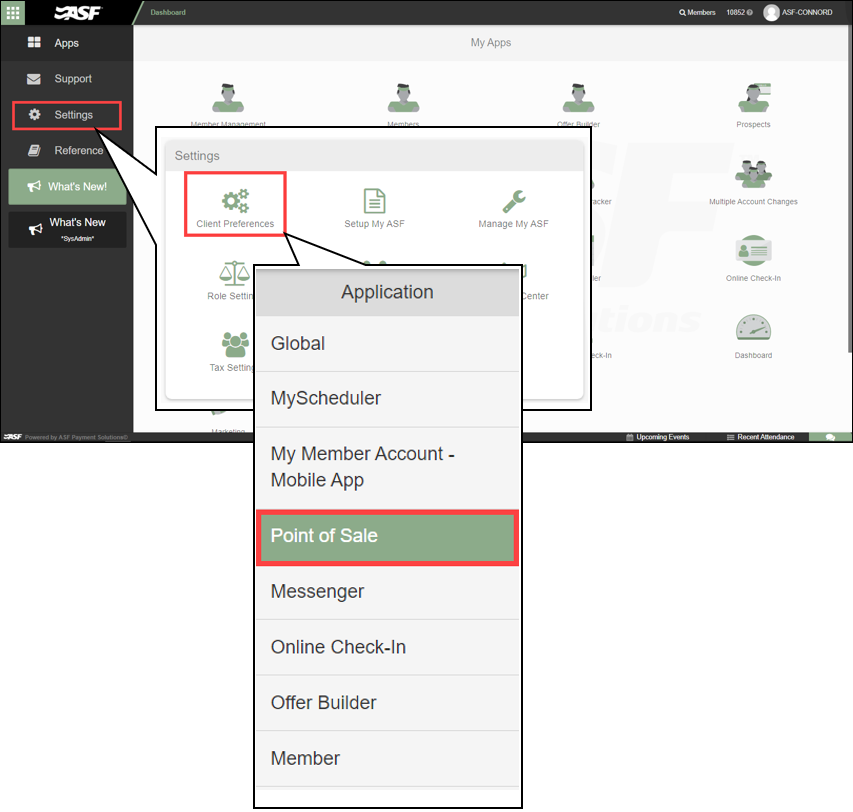Open Multiple Account Changes app icon
Image resolution: width=853 pixels, height=812 pixels.
[753, 175]
